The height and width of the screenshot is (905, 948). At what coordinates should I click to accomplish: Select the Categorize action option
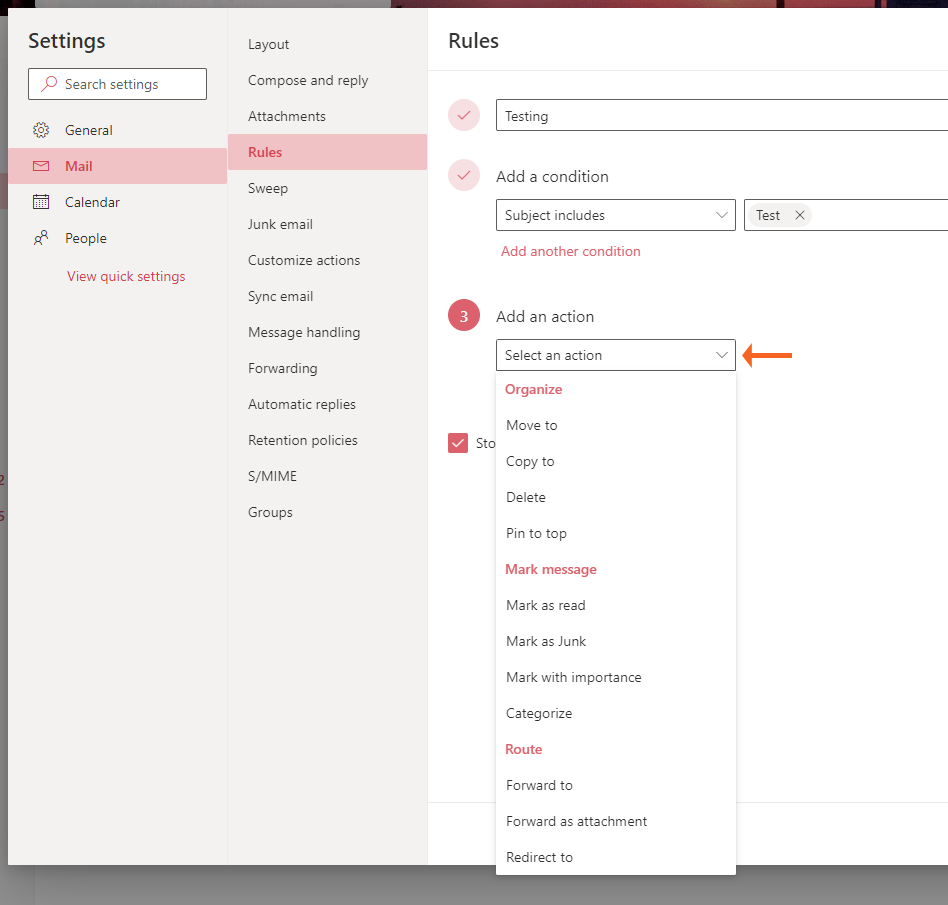[539, 713]
